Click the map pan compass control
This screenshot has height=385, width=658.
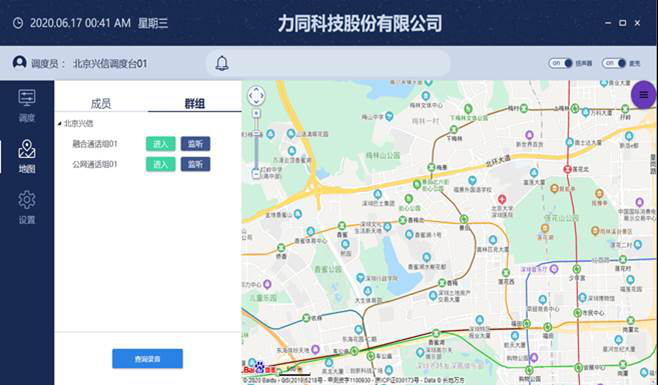256,96
